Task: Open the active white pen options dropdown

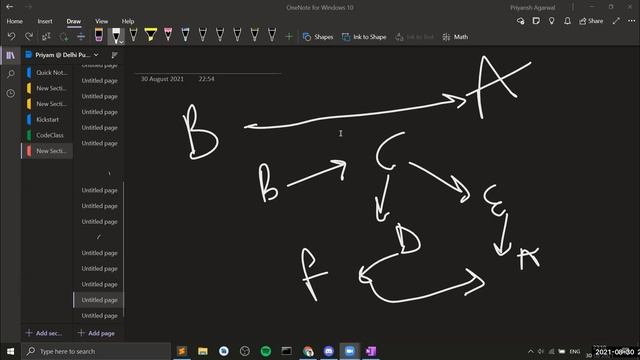Action: pos(121,42)
